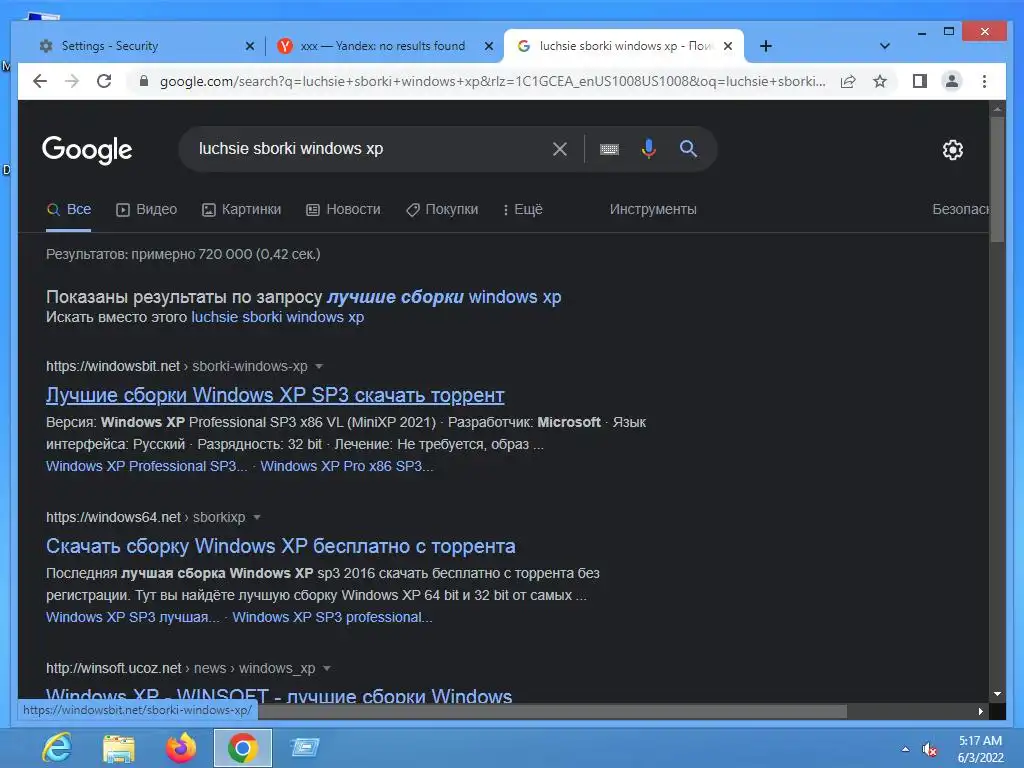This screenshot has width=1024, height=768.
Task: Switch to the Settings - Security tab
Action: [x=144, y=46]
